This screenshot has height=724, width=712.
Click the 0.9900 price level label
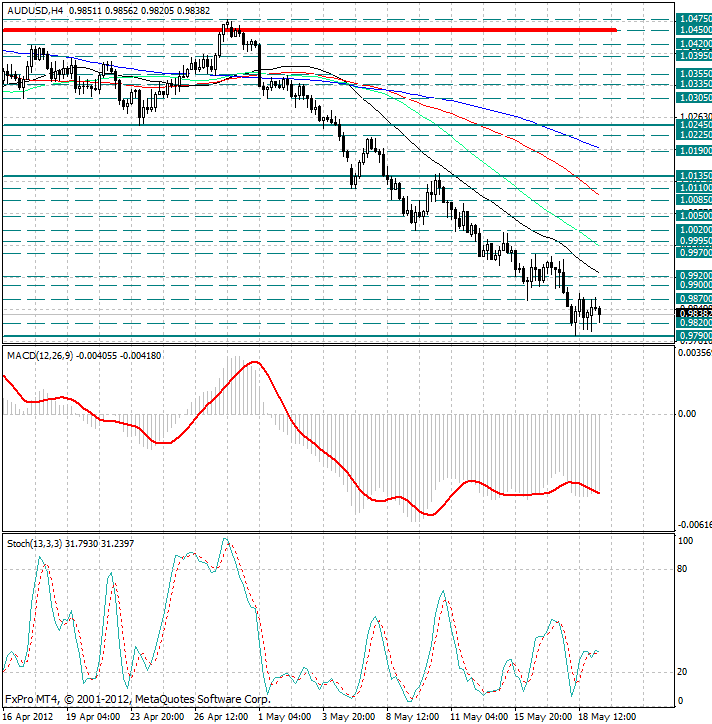[x=694, y=285]
